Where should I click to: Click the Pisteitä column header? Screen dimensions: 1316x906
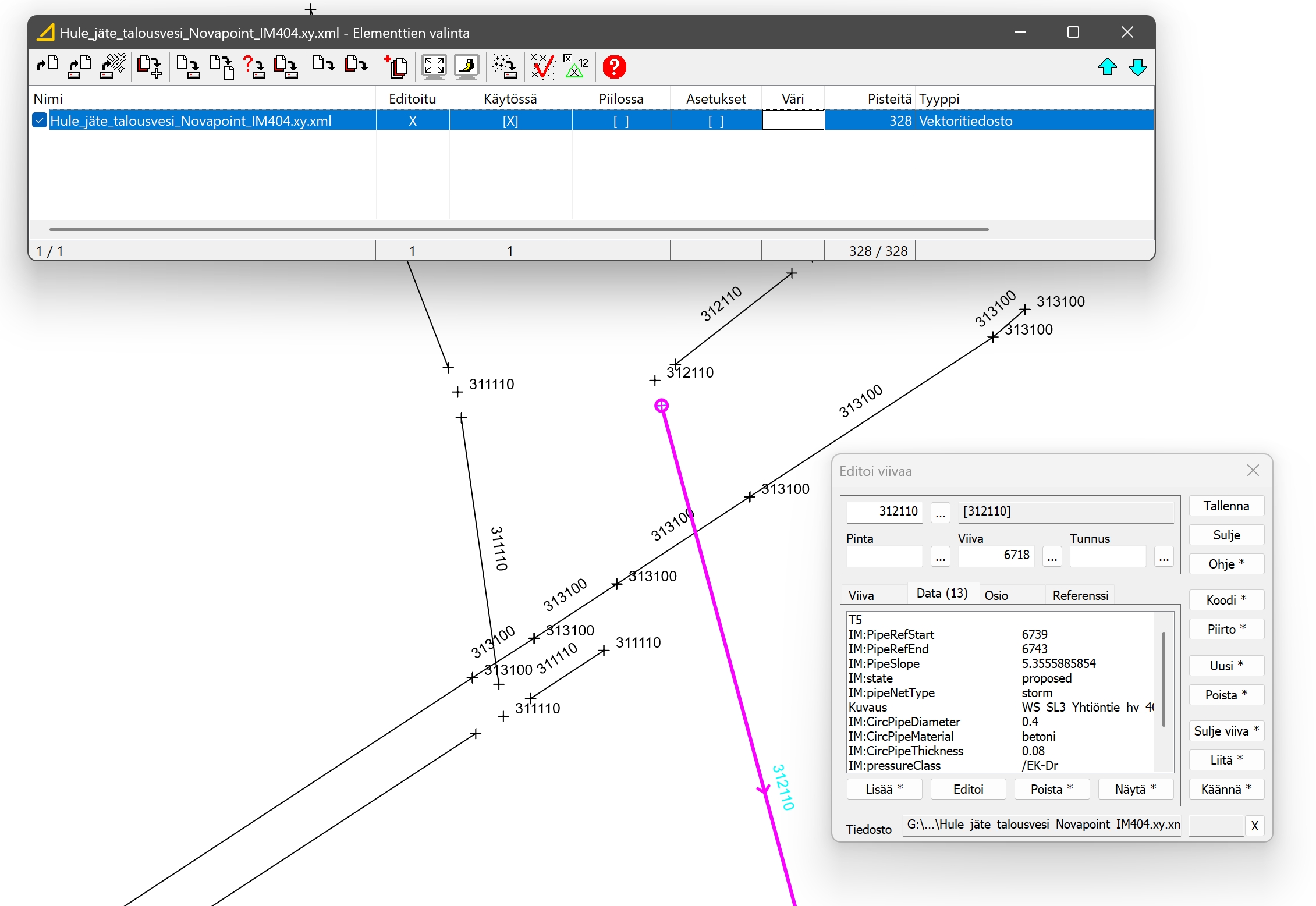[x=870, y=98]
